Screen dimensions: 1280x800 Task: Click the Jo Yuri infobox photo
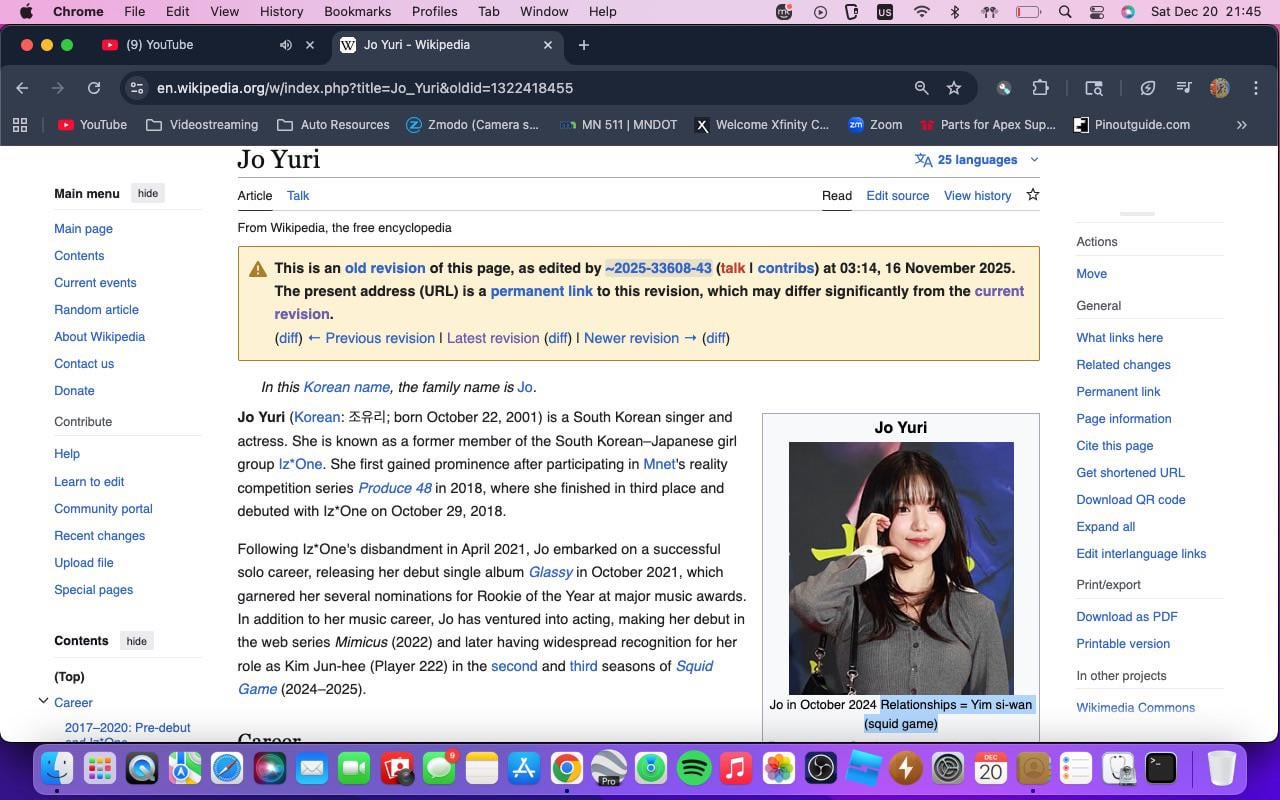click(x=901, y=568)
